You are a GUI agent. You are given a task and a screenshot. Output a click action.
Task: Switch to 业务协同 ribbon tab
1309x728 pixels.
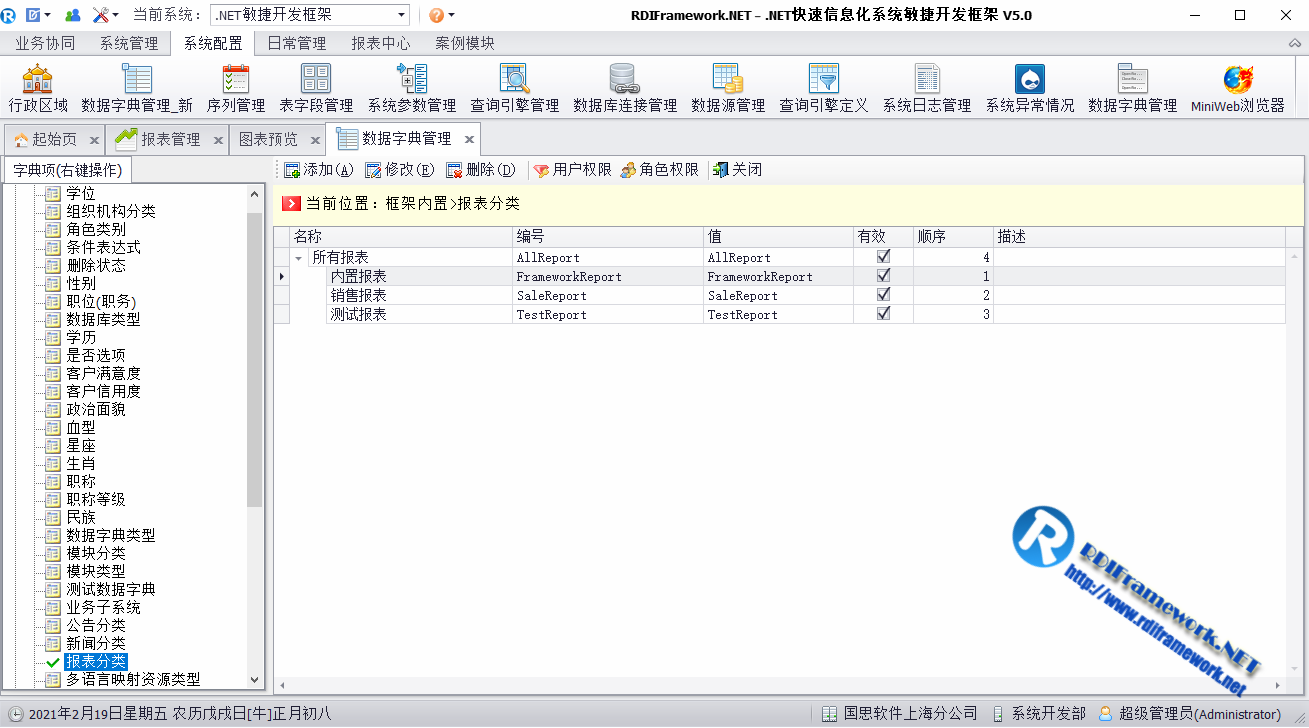click(45, 43)
